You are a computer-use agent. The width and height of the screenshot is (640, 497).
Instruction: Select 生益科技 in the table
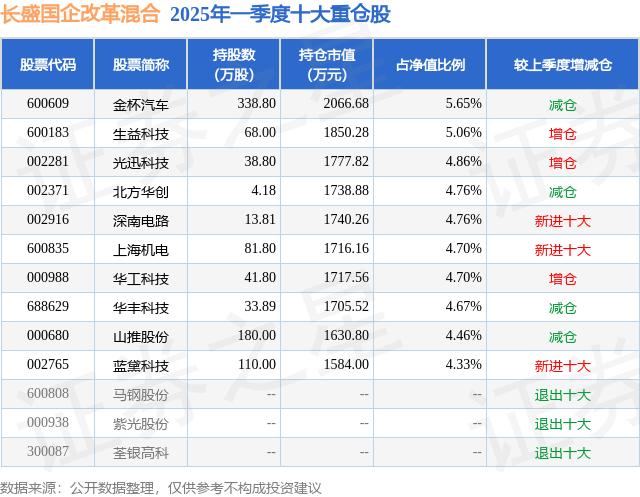tap(141, 134)
